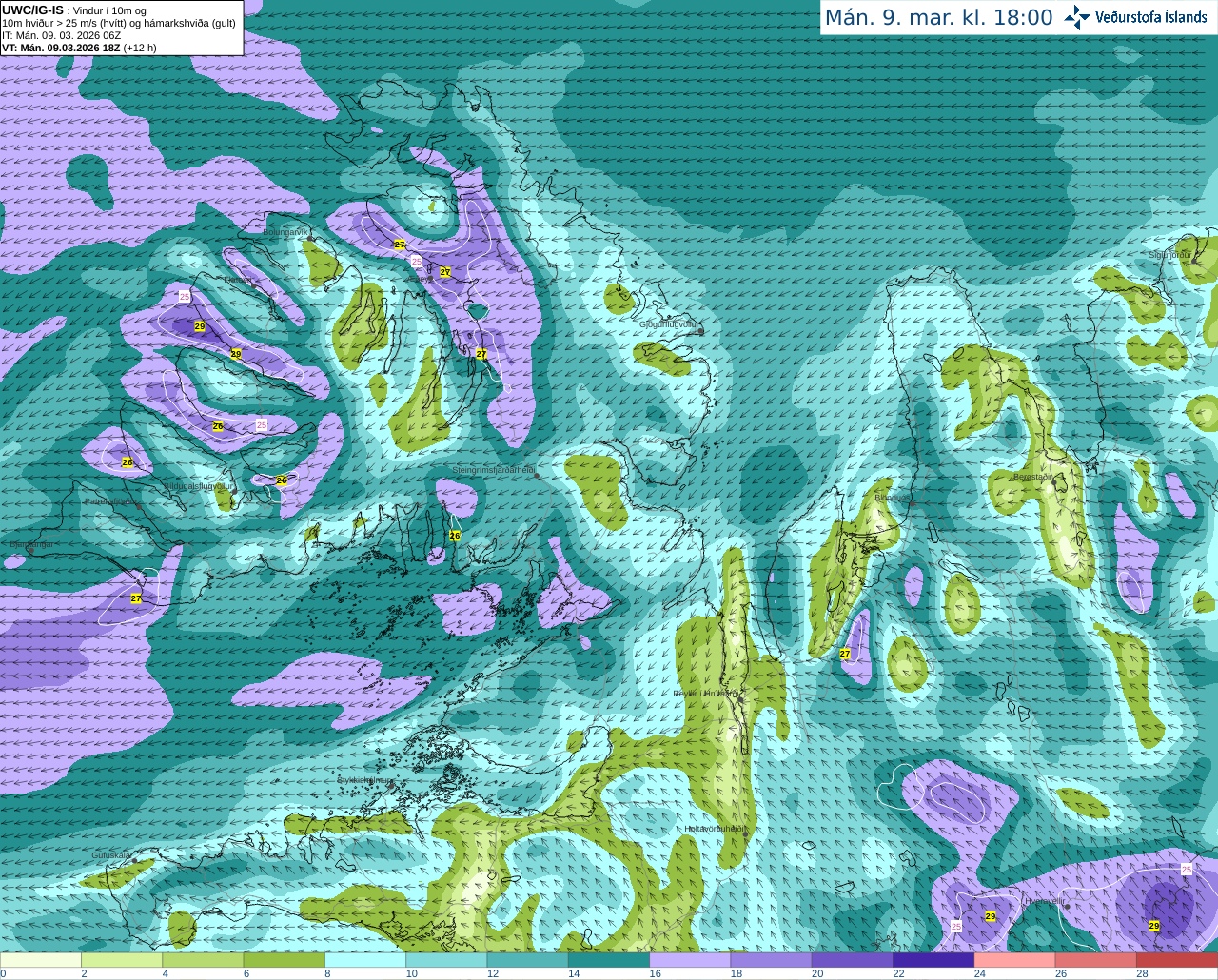The height and width of the screenshot is (980, 1218).
Task: Click the 4–6 m/s legend swatch
Action: tap(203, 960)
